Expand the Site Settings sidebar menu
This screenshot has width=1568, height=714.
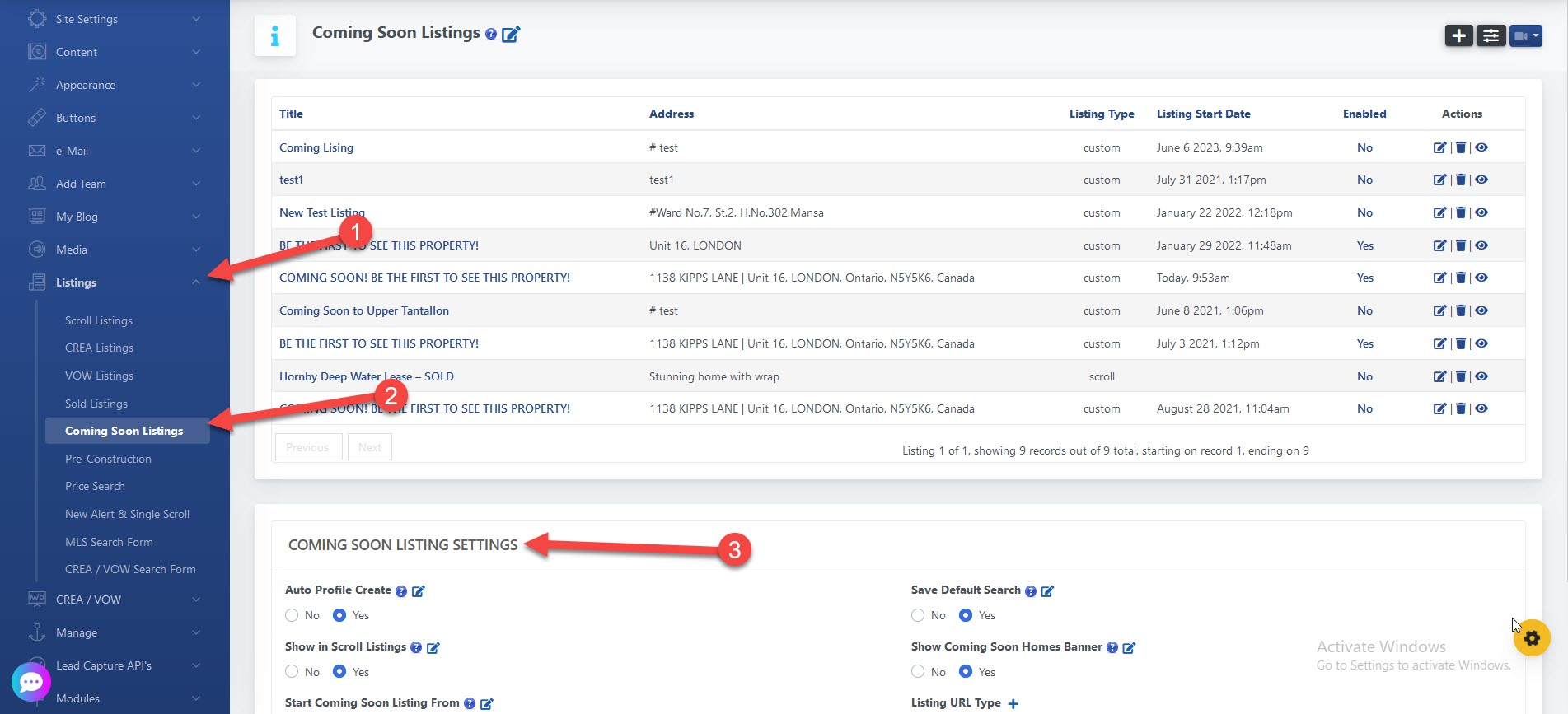(114, 19)
